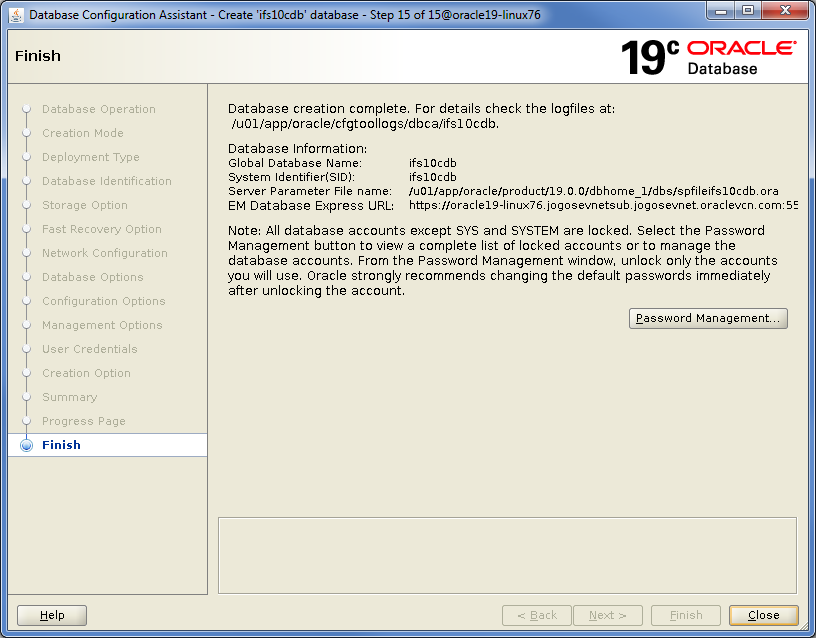Screen dimensions: 816x638
Task: Click the Oracle 19c Database logo
Action: pyautogui.click(x=707, y=57)
